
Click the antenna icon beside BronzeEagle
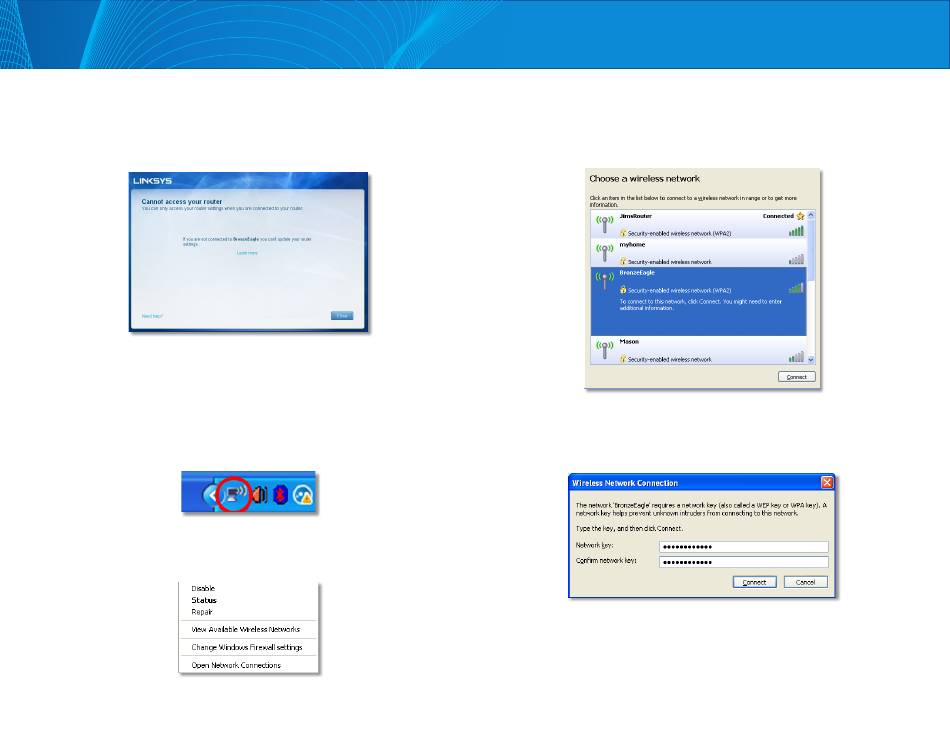click(x=605, y=280)
